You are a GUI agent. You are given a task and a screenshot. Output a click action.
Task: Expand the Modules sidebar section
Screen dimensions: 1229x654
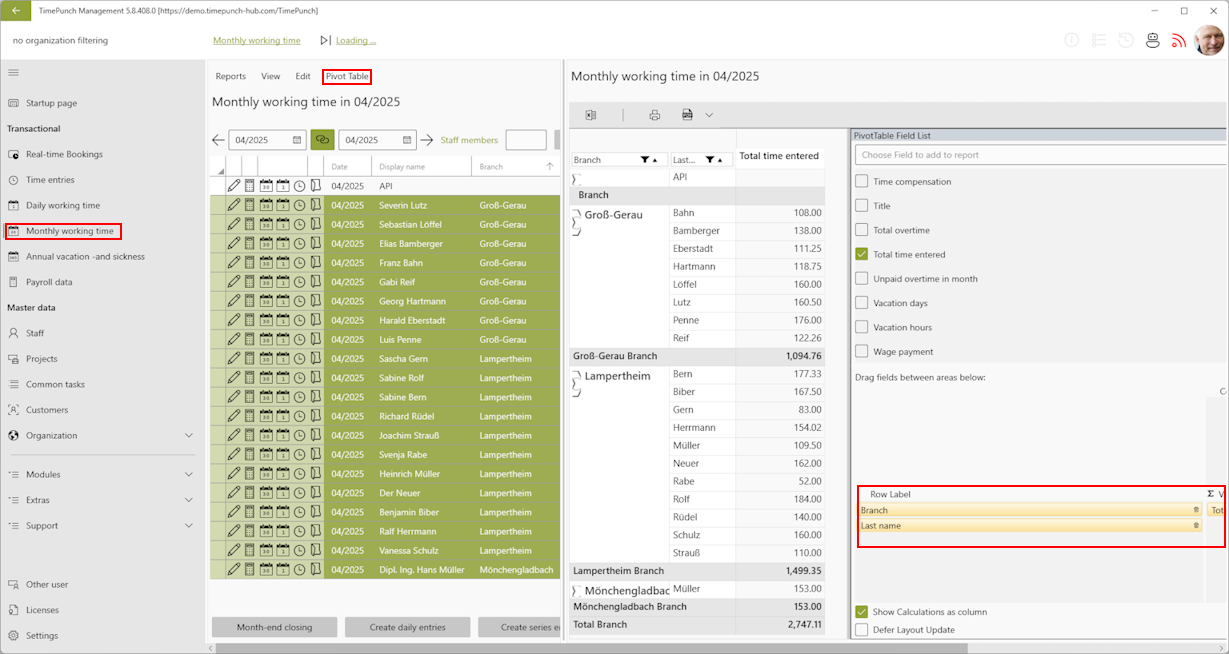tap(189, 475)
